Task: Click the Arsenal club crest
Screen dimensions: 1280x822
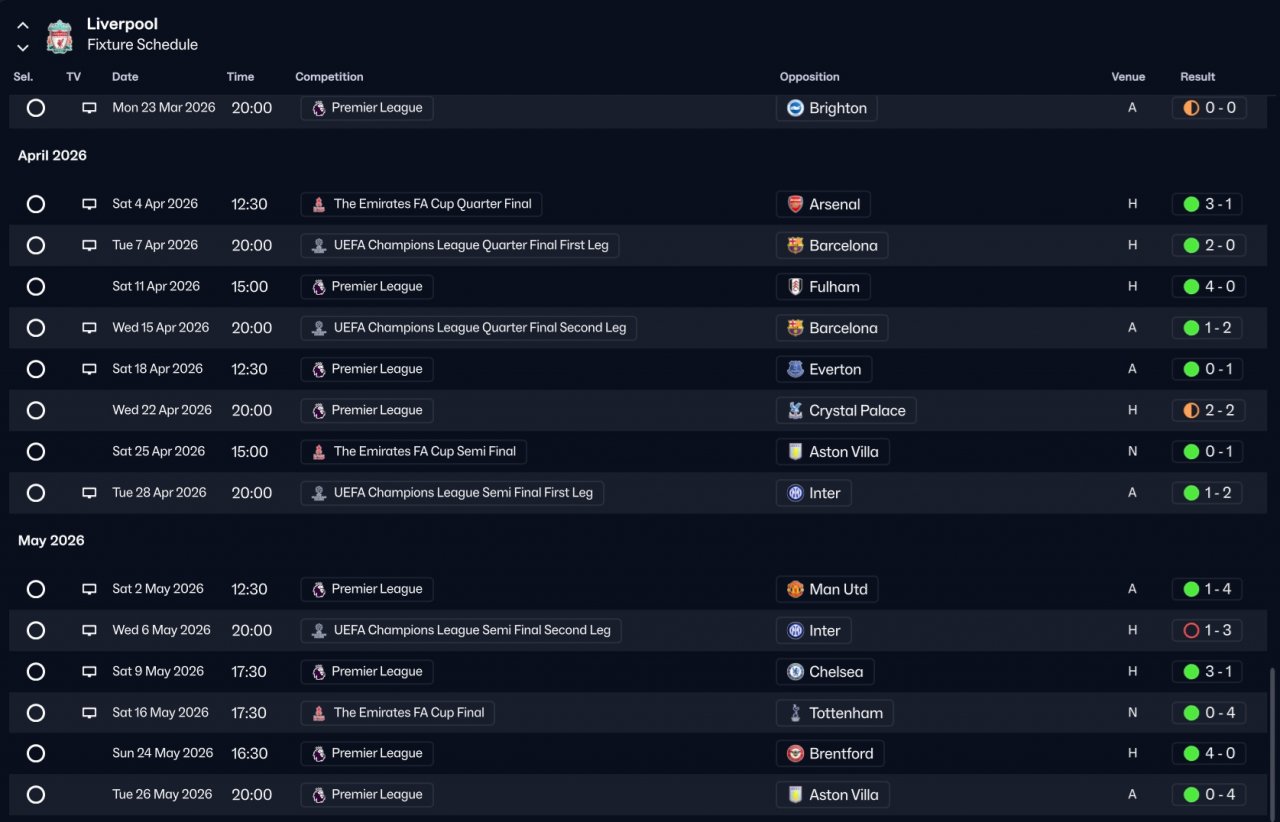Action: coord(795,204)
